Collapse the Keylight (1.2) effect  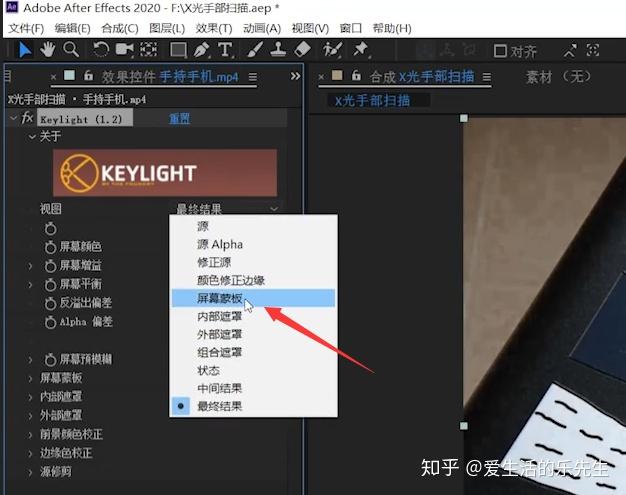(x=13, y=119)
